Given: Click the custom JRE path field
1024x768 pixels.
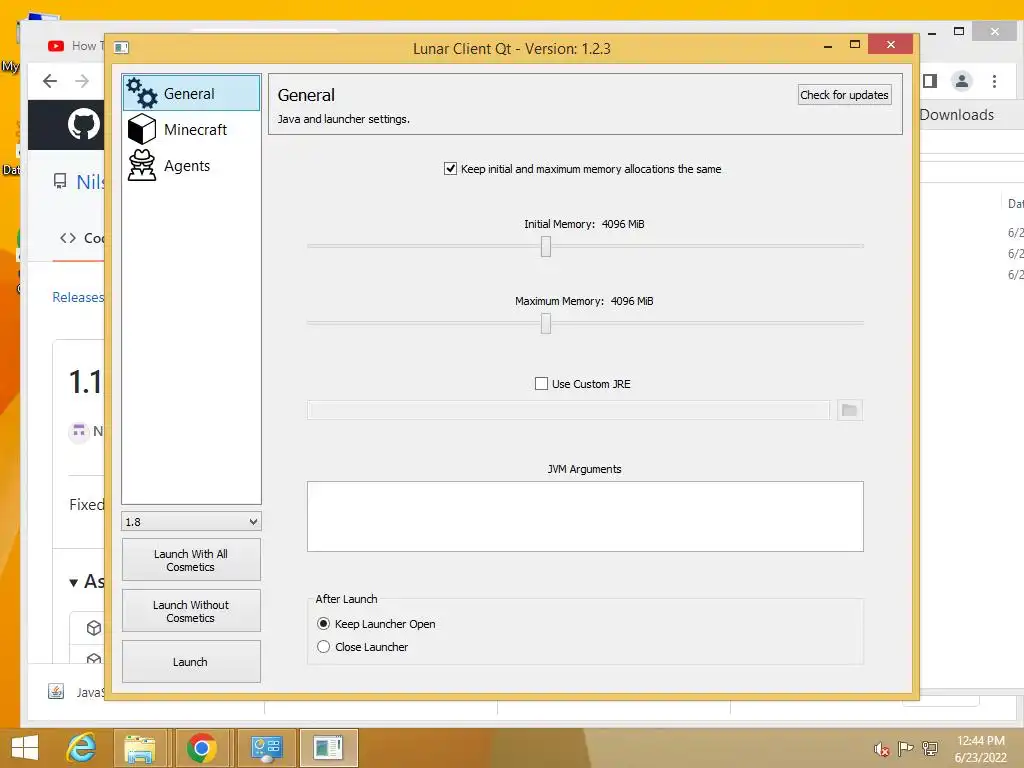Looking at the screenshot, I should tap(568, 410).
